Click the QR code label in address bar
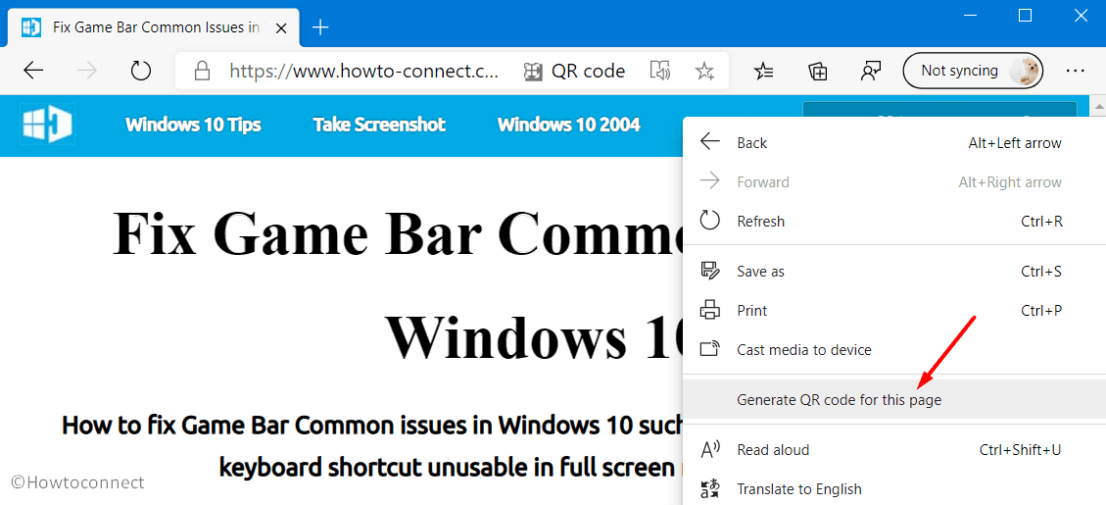 point(588,71)
